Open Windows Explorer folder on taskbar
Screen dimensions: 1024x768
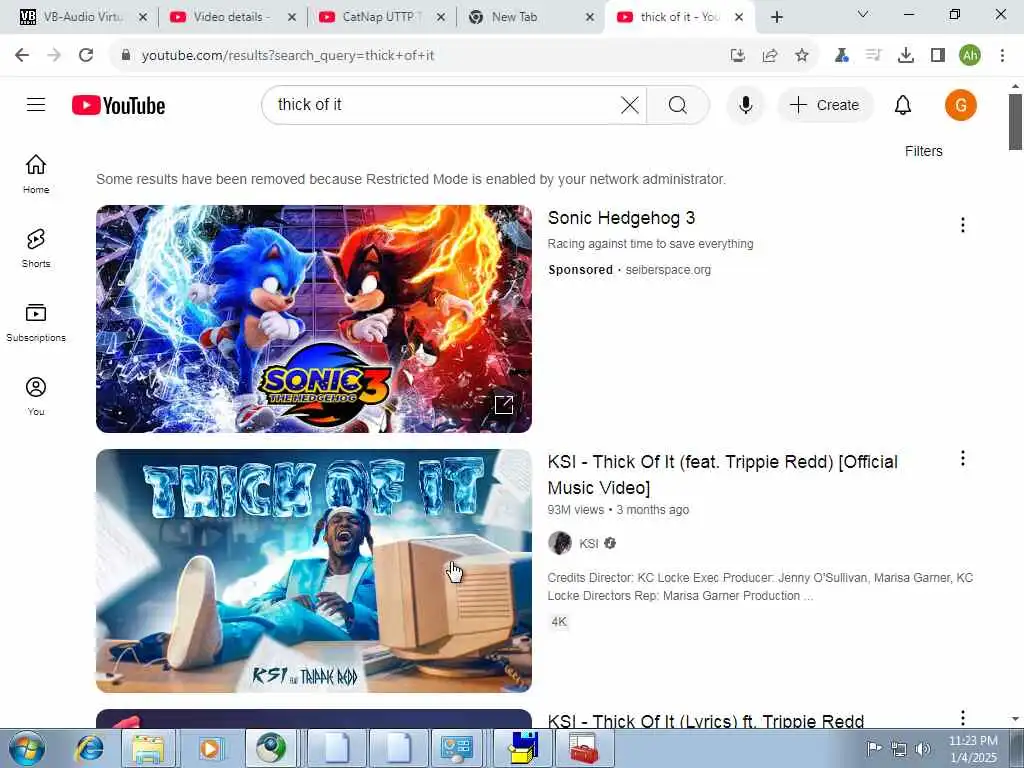coord(149,748)
